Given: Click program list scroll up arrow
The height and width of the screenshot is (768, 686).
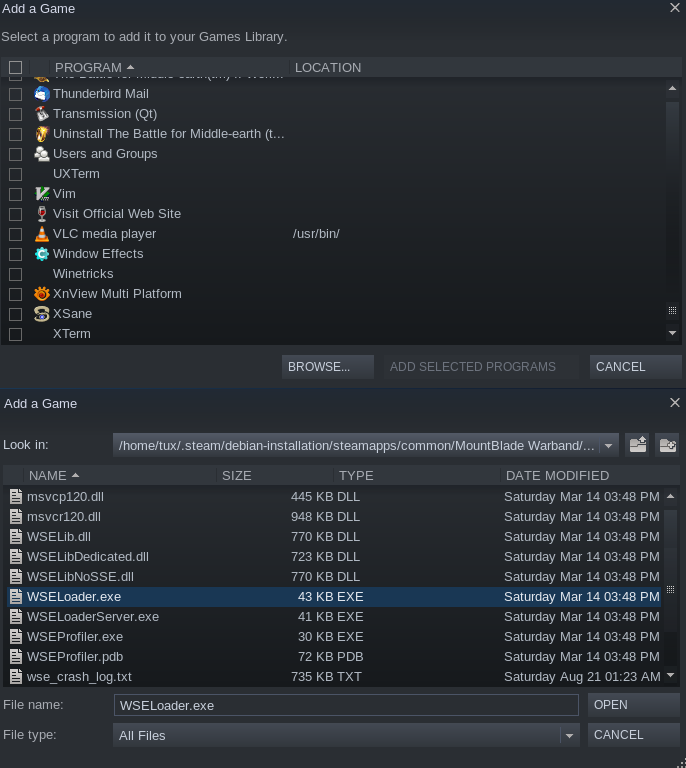Looking at the screenshot, I should (672, 89).
